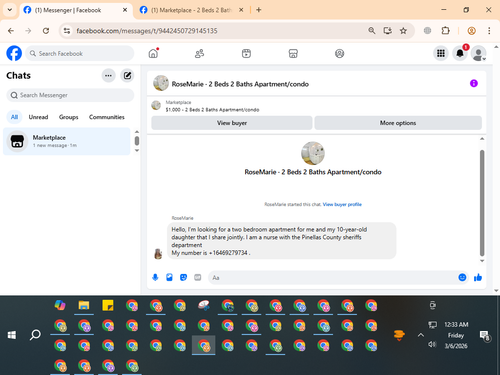Open conversation information purple icon
Image resolution: width=500 pixels, height=375 pixels.
pyautogui.click(x=474, y=83)
